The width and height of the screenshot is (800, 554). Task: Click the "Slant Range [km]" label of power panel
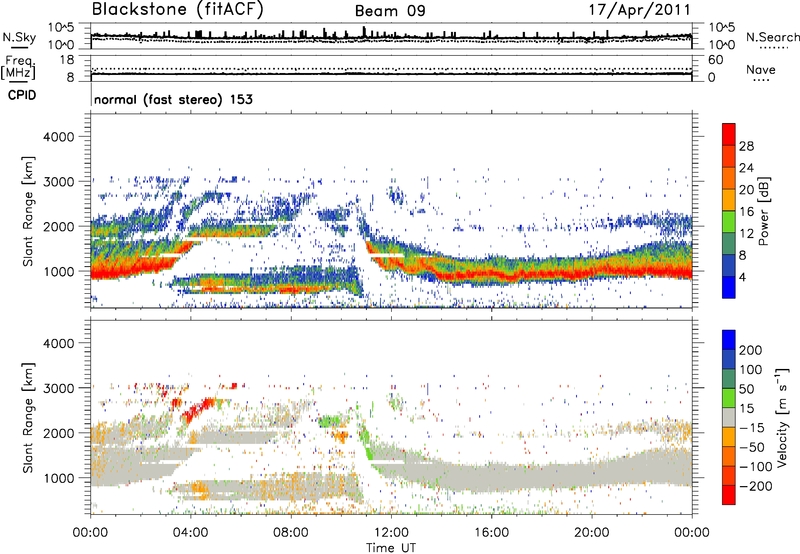[x=28, y=211]
